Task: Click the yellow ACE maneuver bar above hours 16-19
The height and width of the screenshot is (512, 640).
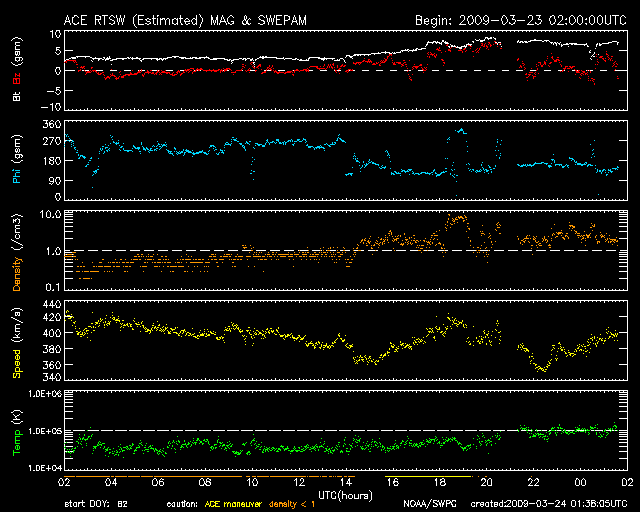Action: click(x=428, y=476)
